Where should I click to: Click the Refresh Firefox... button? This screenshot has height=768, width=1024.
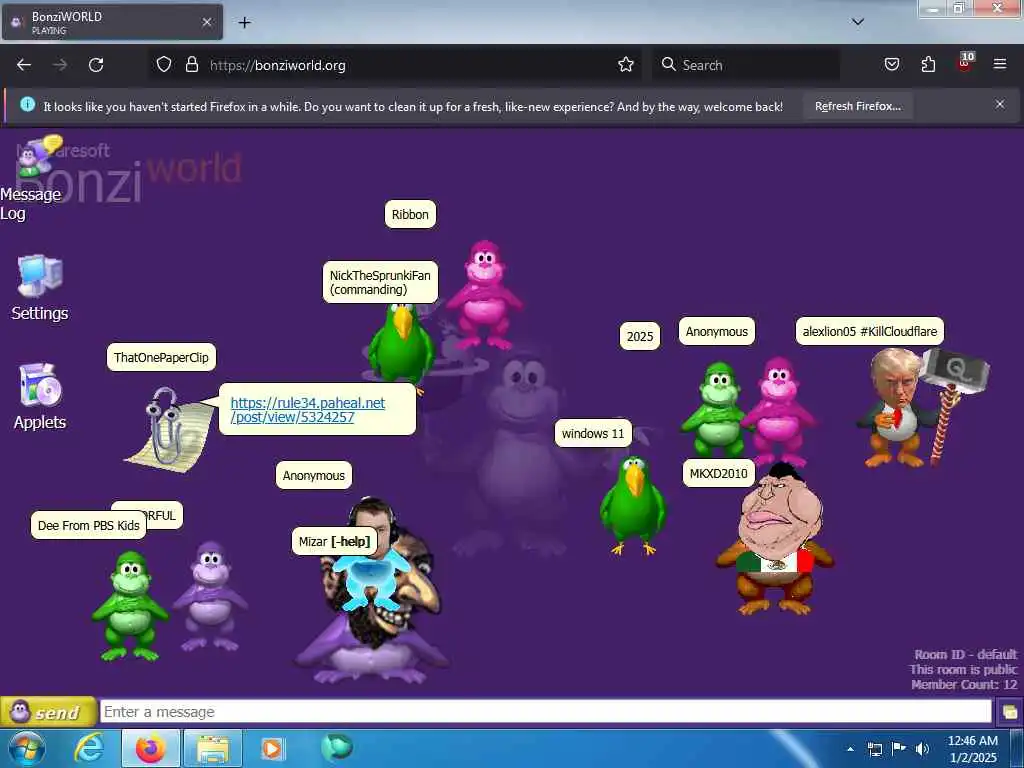857,106
